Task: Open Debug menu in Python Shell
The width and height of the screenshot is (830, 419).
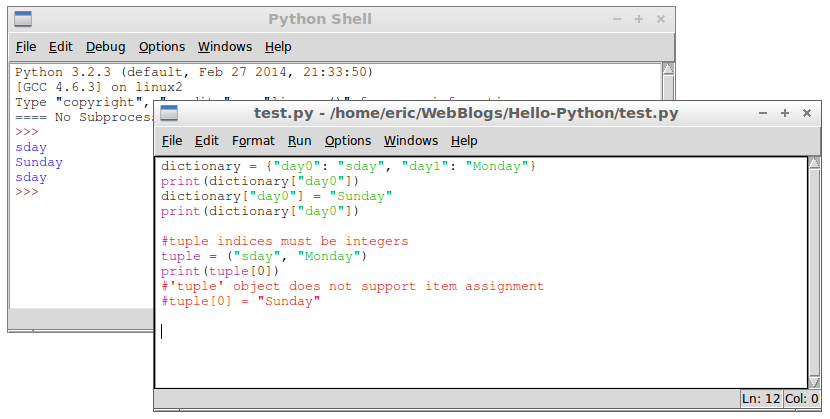Action: [105, 47]
